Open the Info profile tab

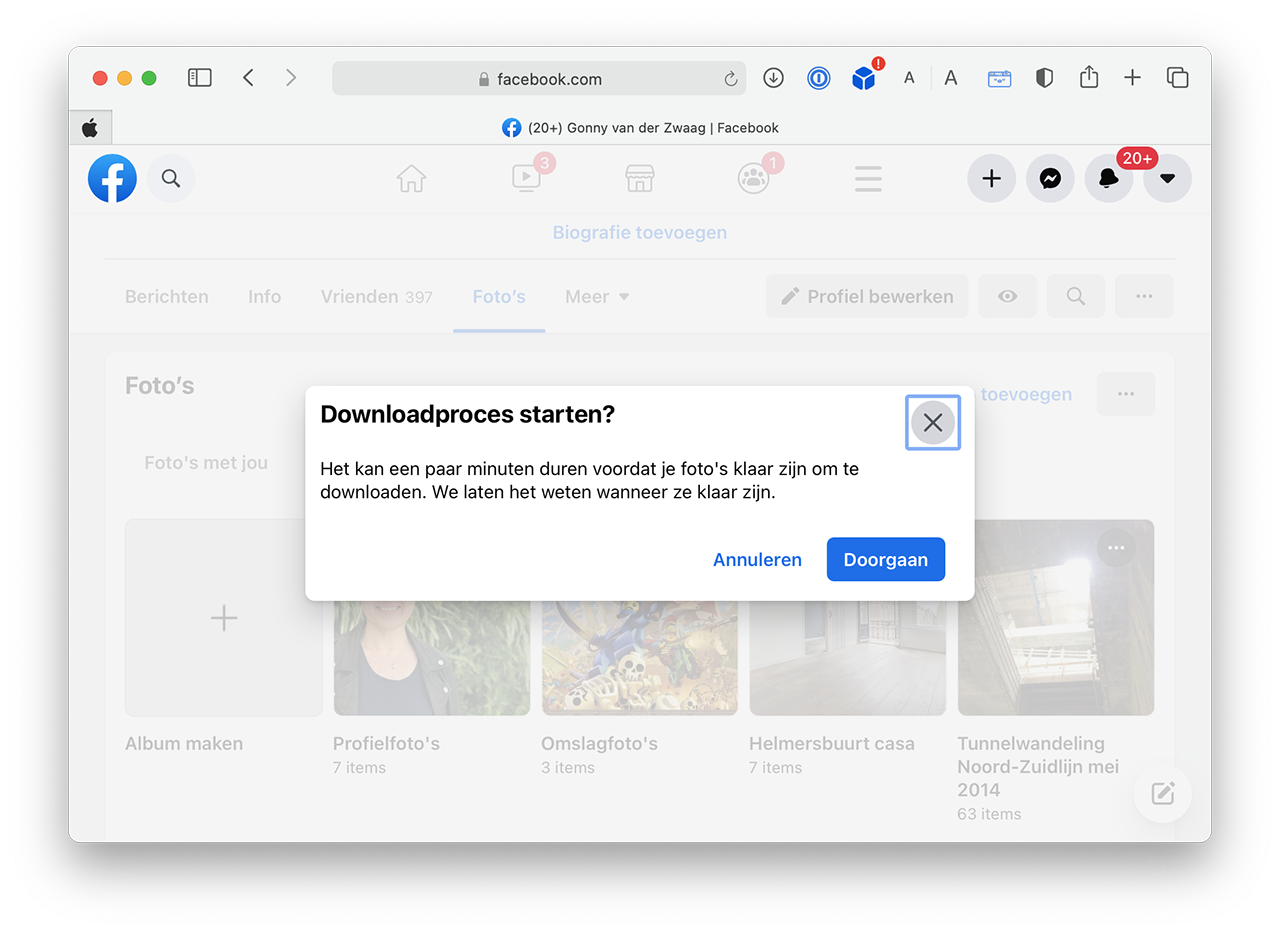click(264, 297)
